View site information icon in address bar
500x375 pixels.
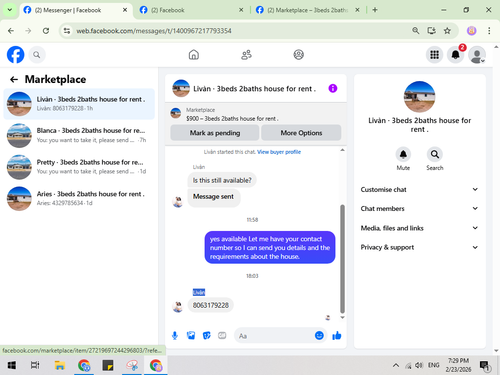pyautogui.click(x=67, y=31)
